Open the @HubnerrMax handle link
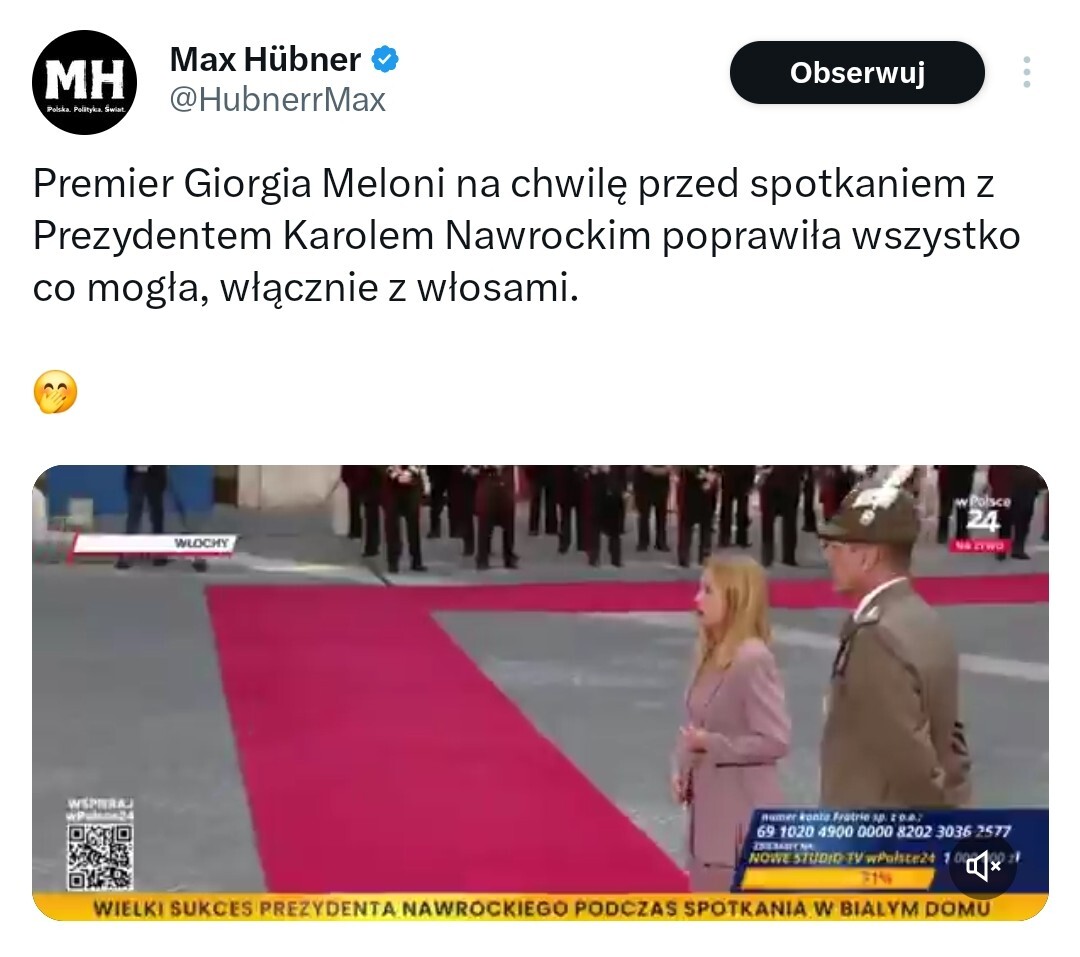 278,100
